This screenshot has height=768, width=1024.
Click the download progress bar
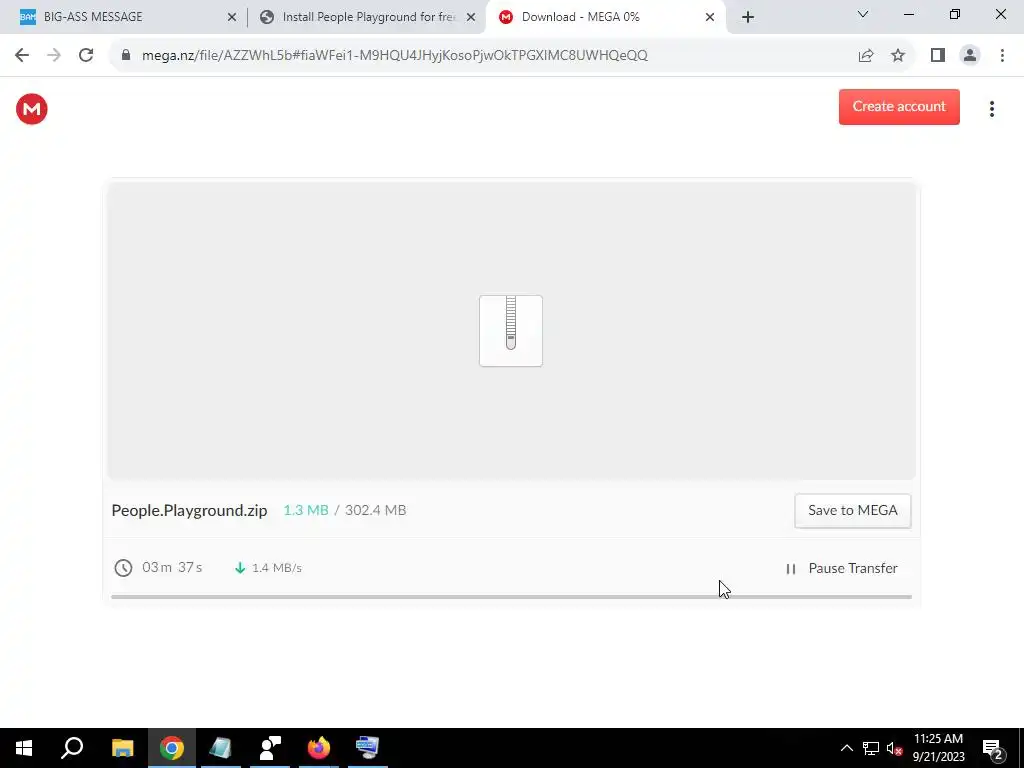click(511, 597)
